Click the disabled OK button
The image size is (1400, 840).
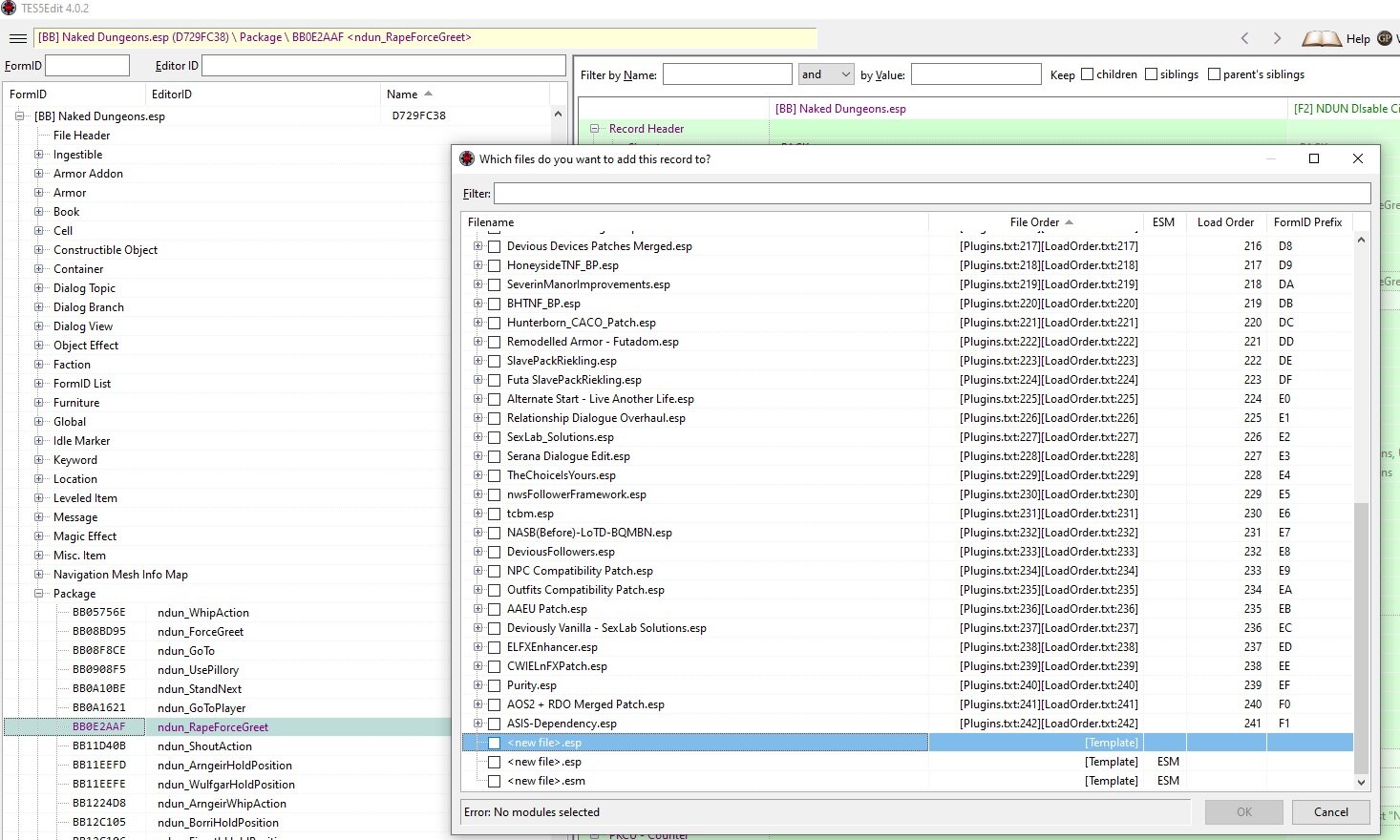[x=1243, y=812]
